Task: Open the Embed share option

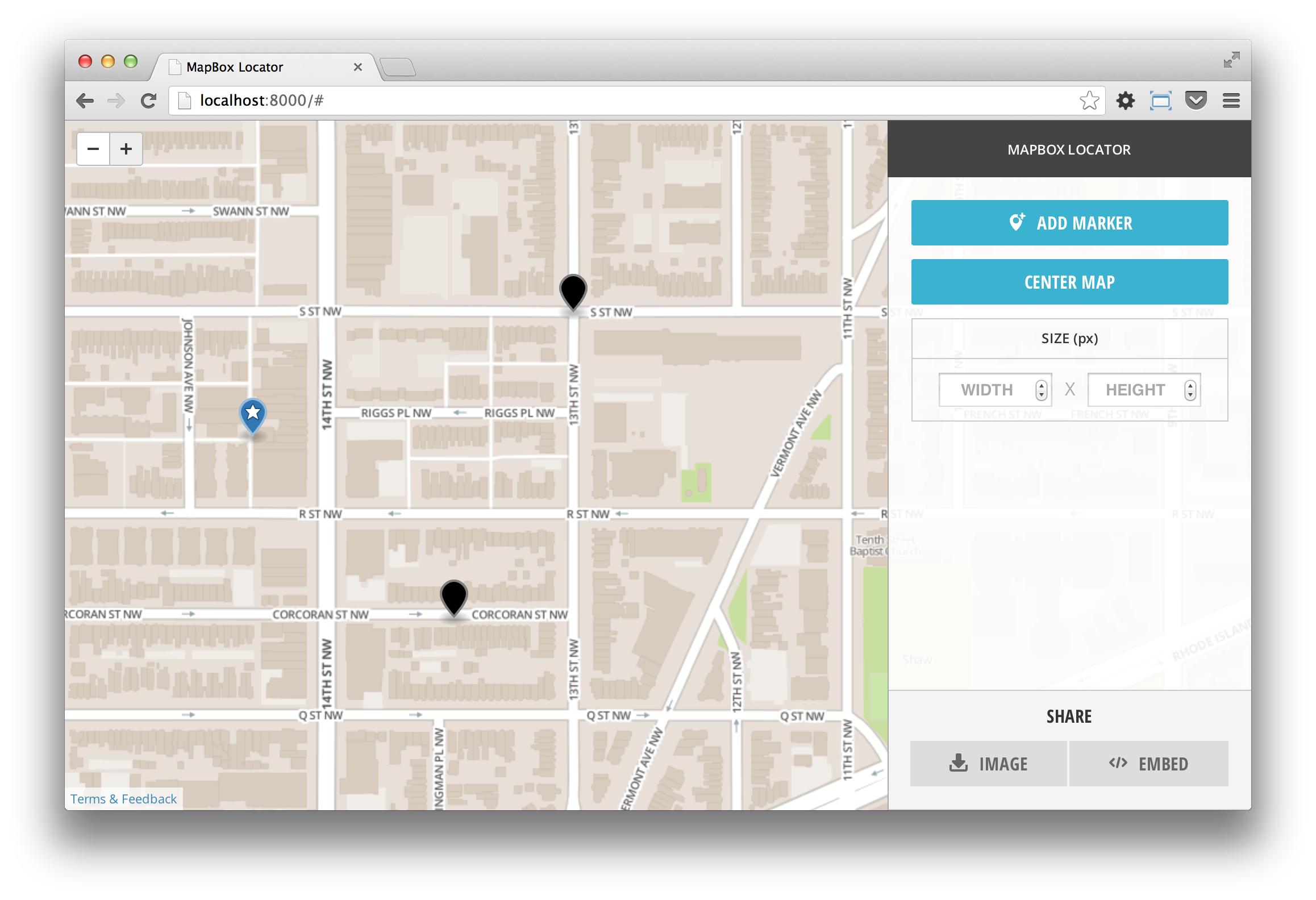Action: pyautogui.click(x=1148, y=764)
